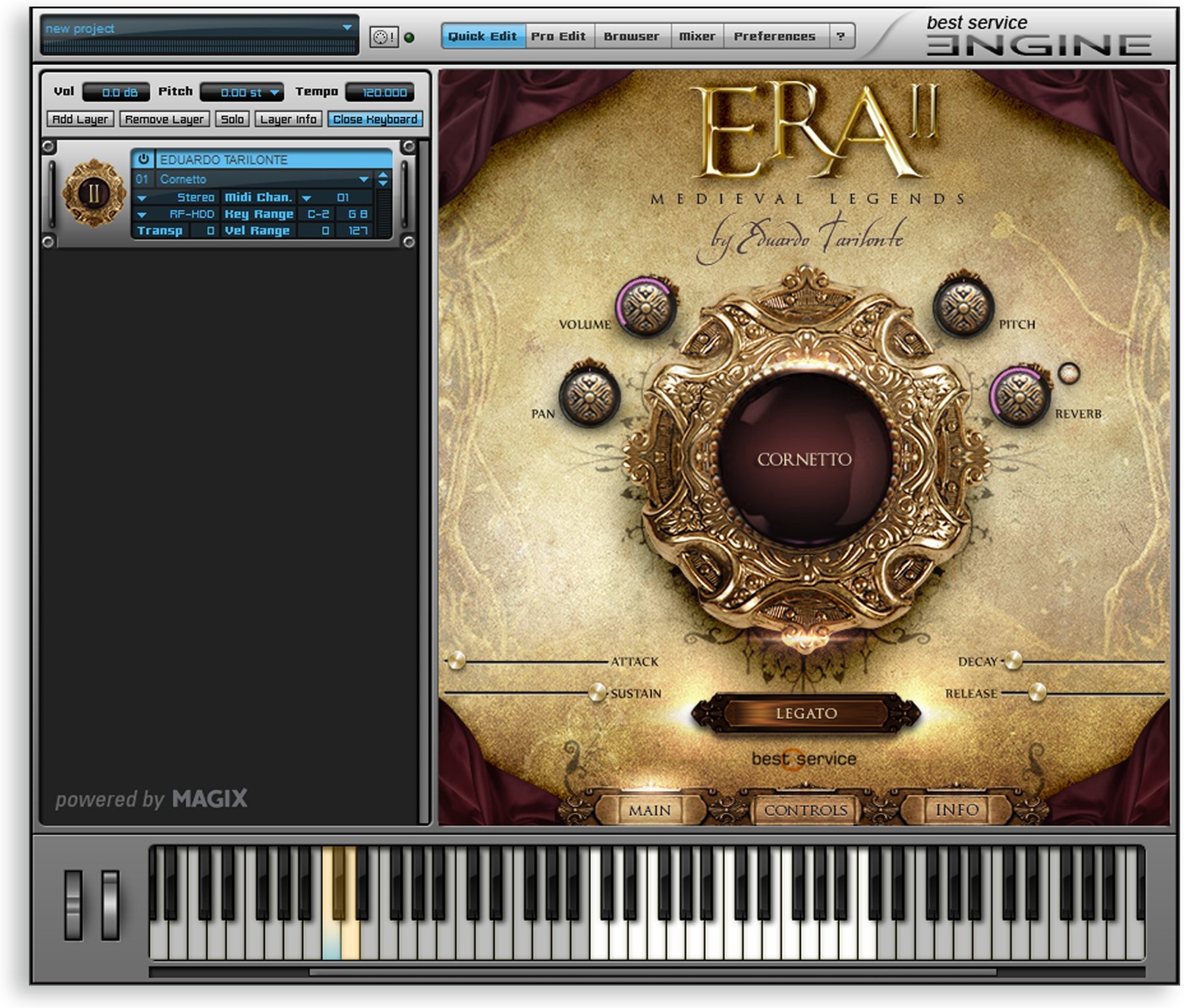Open the help question mark tab
Viewport: 1184px width, 1008px height.
point(841,36)
